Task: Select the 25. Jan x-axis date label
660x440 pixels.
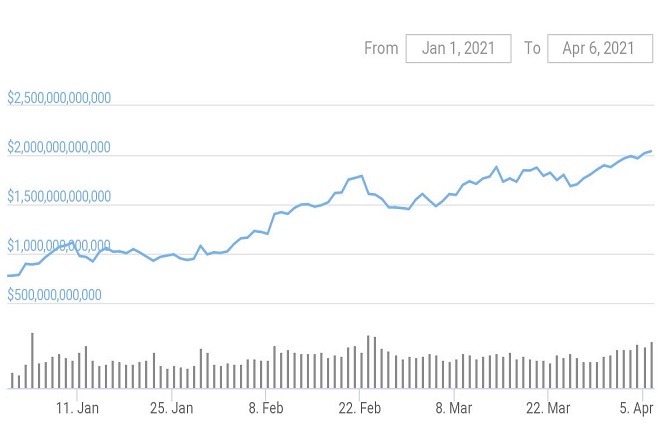Action: [171, 408]
